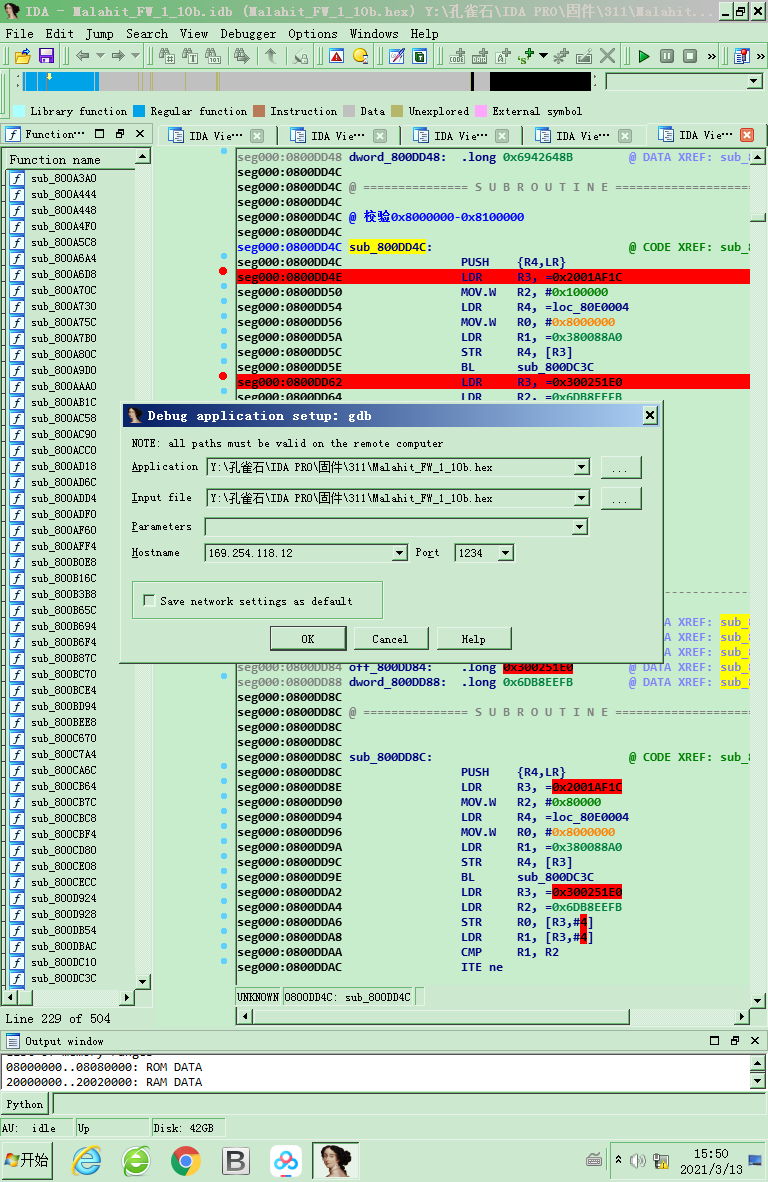Click the convert to data toolbar icon
Image resolution: width=768 pixels, height=1182 pixels.
coord(480,56)
